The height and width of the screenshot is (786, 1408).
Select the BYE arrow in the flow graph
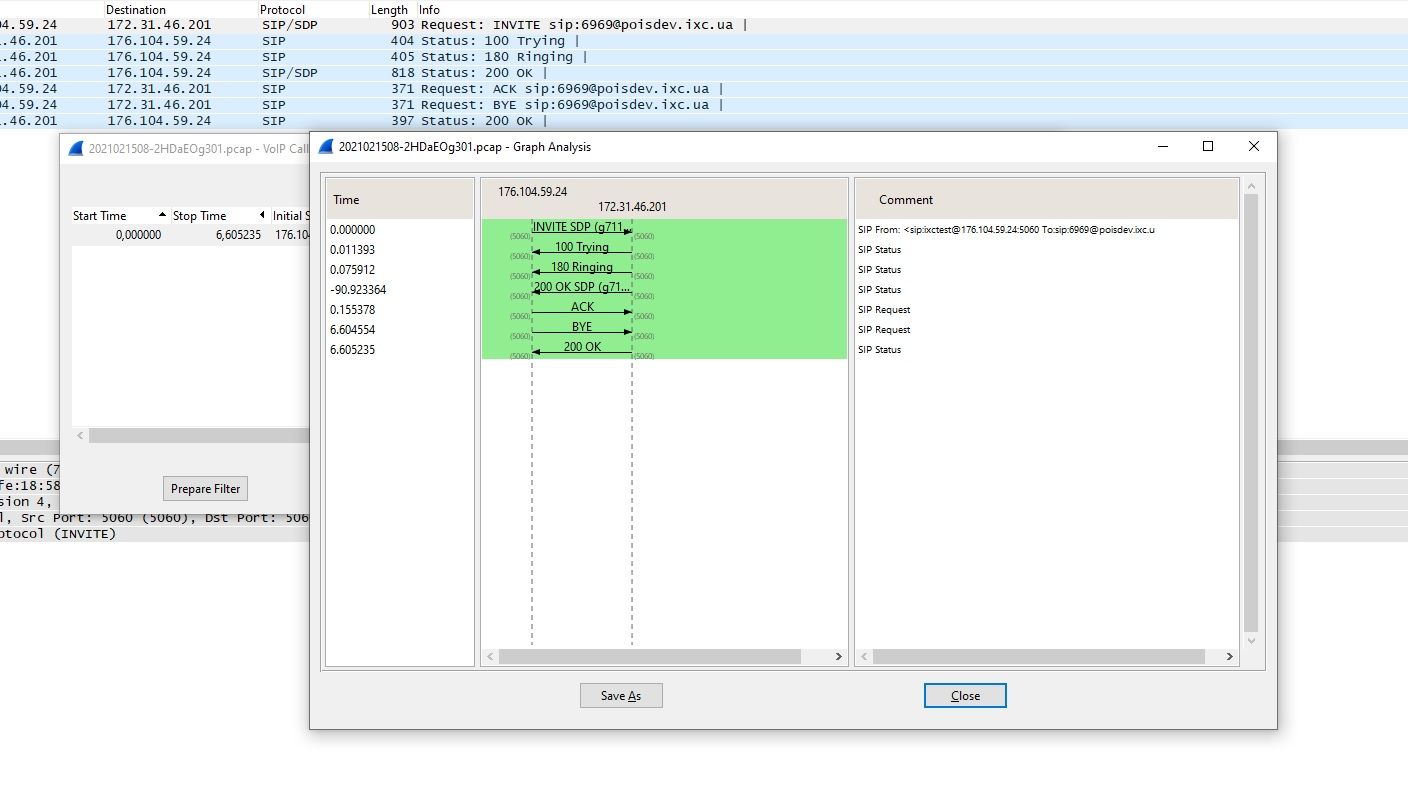pyautogui.click(x=580, y=327)
